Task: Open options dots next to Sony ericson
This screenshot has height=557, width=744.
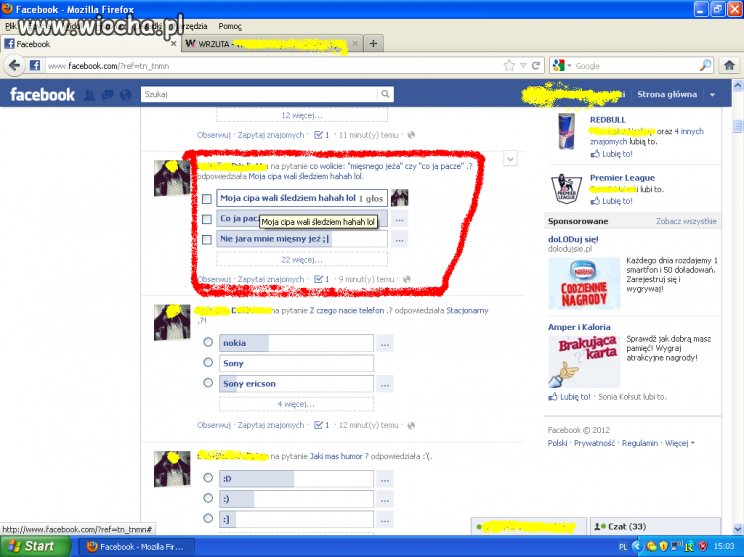Action: [385, 384]
